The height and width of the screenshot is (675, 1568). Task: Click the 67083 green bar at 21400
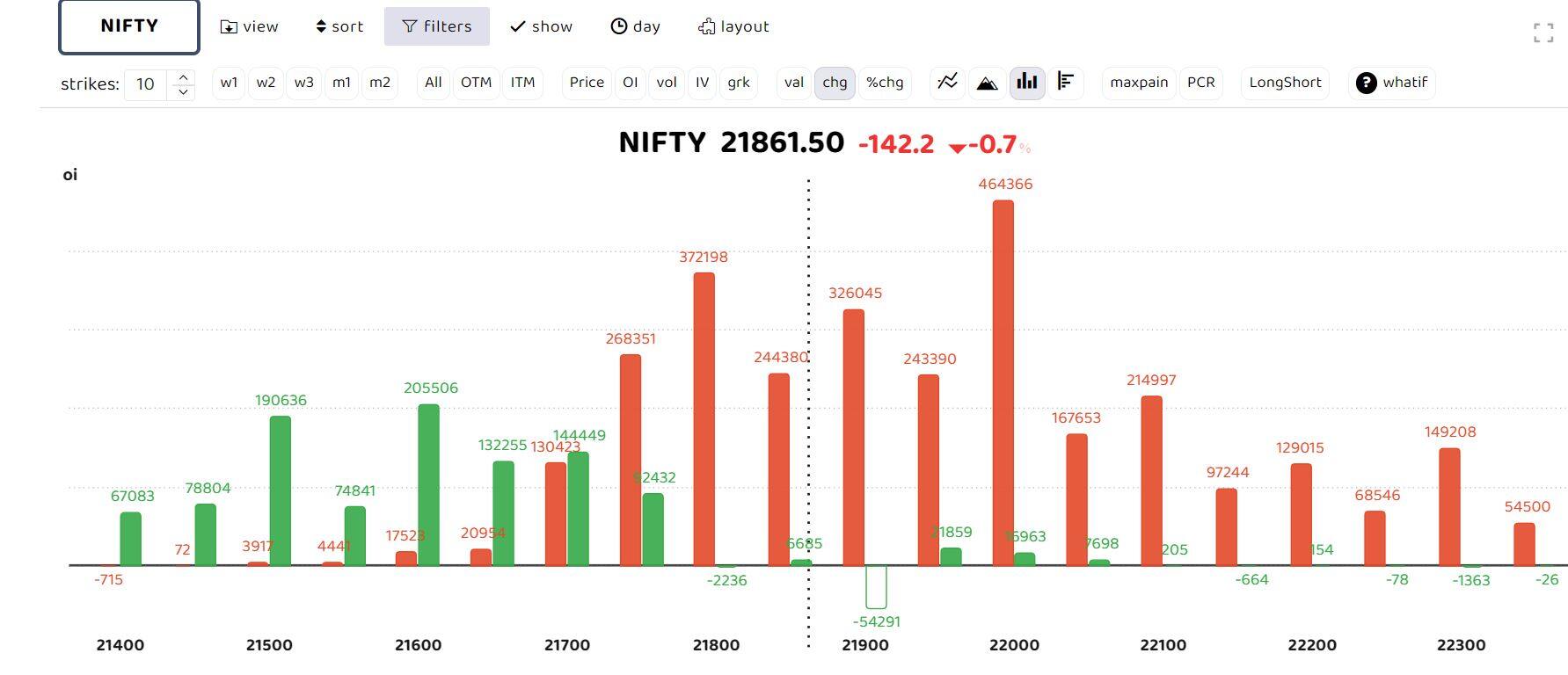point(130,539)
